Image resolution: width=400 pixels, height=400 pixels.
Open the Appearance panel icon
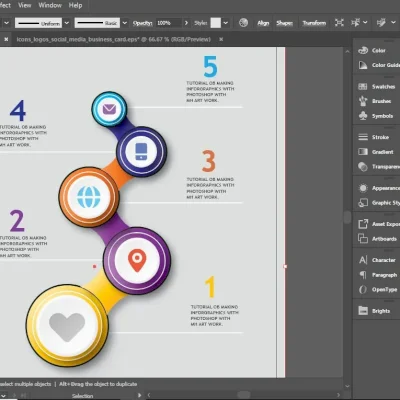[x=363, y=188]
